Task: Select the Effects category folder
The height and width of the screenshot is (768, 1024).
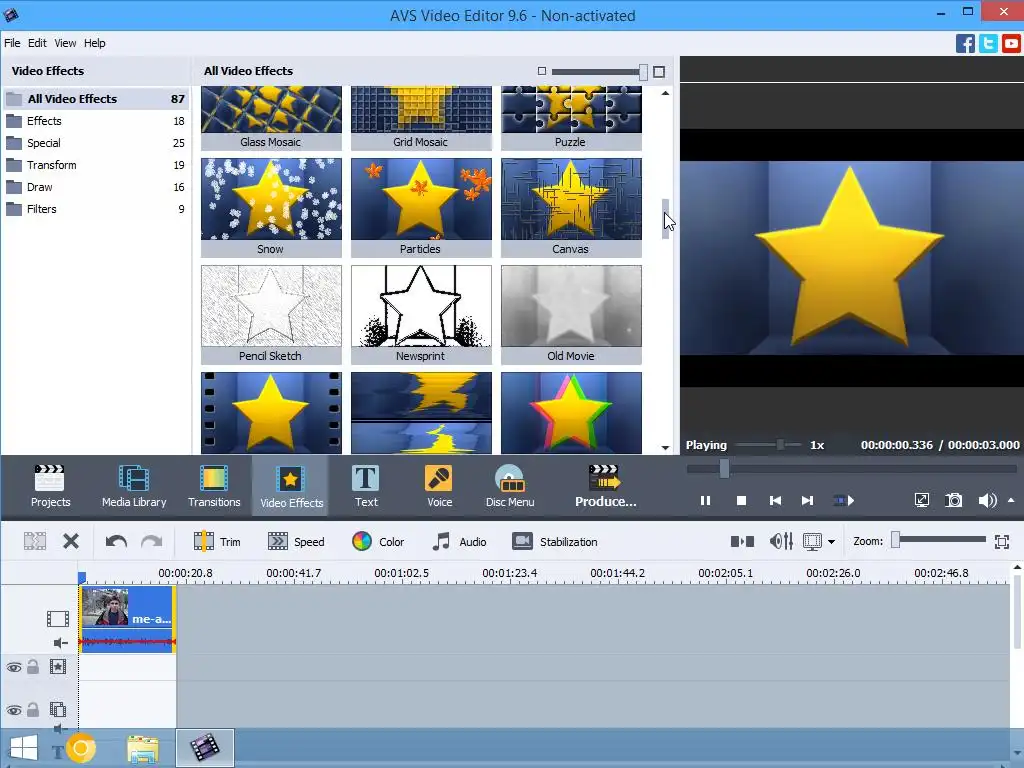Action: pyautogui.click(x=95, y=121)
